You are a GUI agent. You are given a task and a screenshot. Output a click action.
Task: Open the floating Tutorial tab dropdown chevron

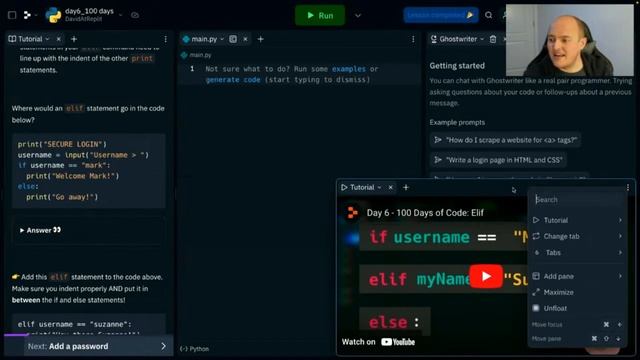[x=379, y=187]
